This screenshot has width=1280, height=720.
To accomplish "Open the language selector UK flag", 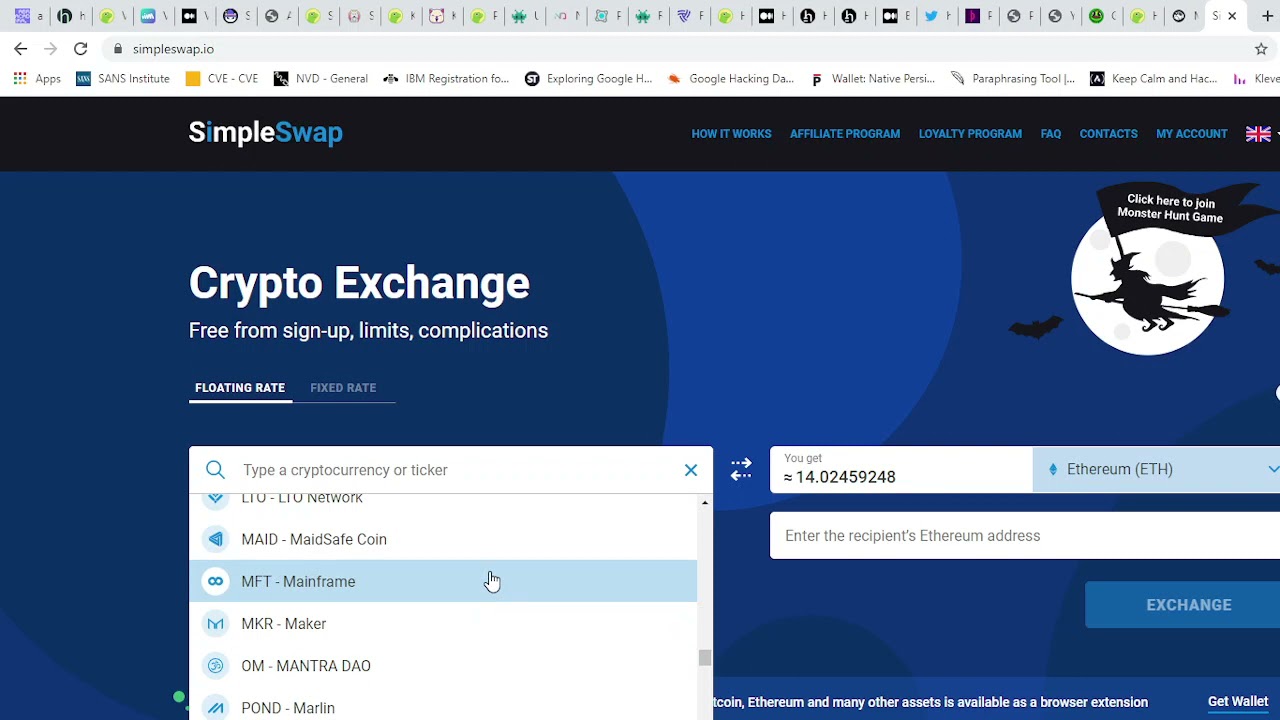I will (1258, 134).
